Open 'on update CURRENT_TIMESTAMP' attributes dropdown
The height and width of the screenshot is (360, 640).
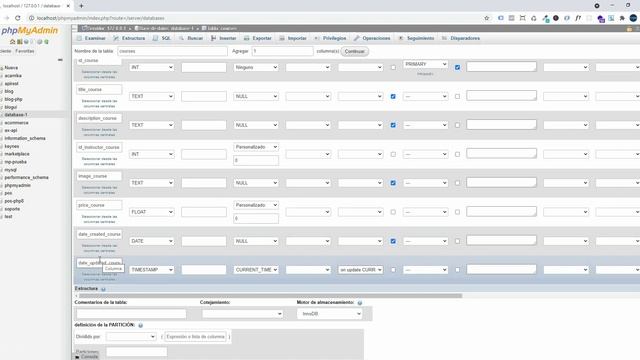360,270
